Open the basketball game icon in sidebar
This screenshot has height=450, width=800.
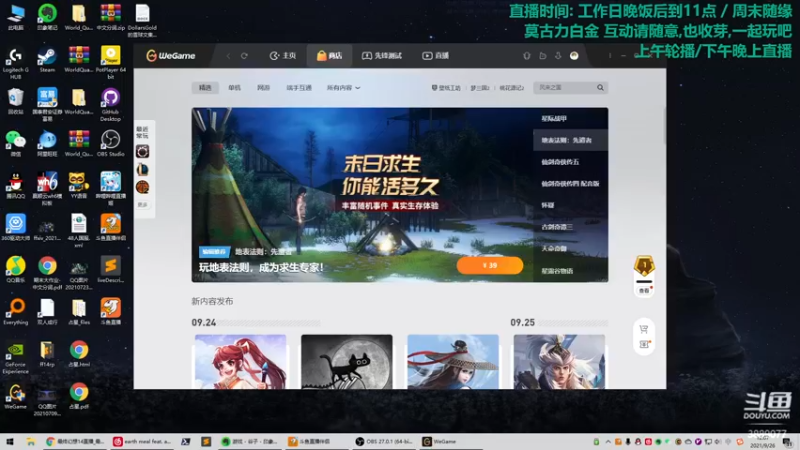(x=142, y=187)
